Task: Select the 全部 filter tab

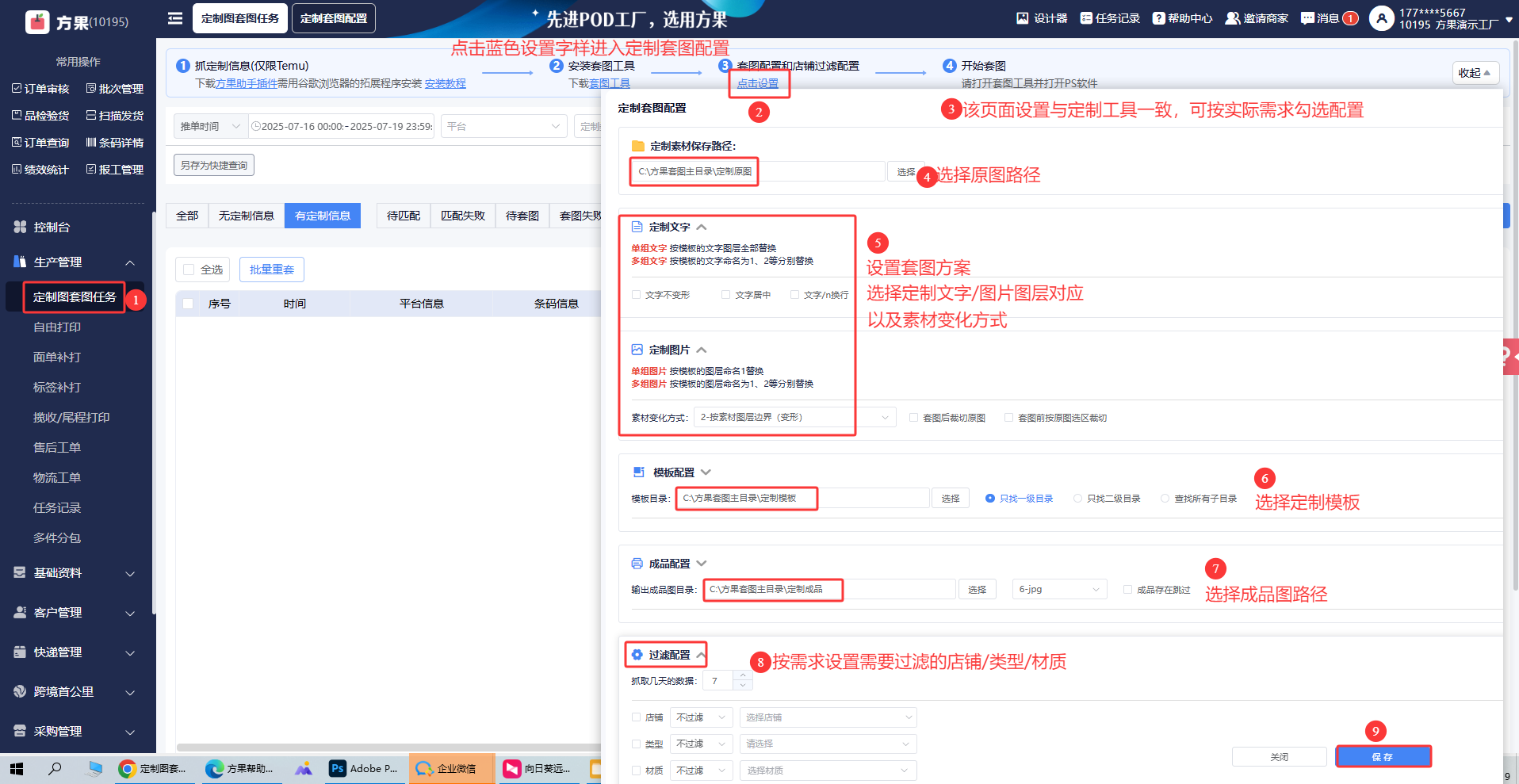Action: tap(187, 216)
